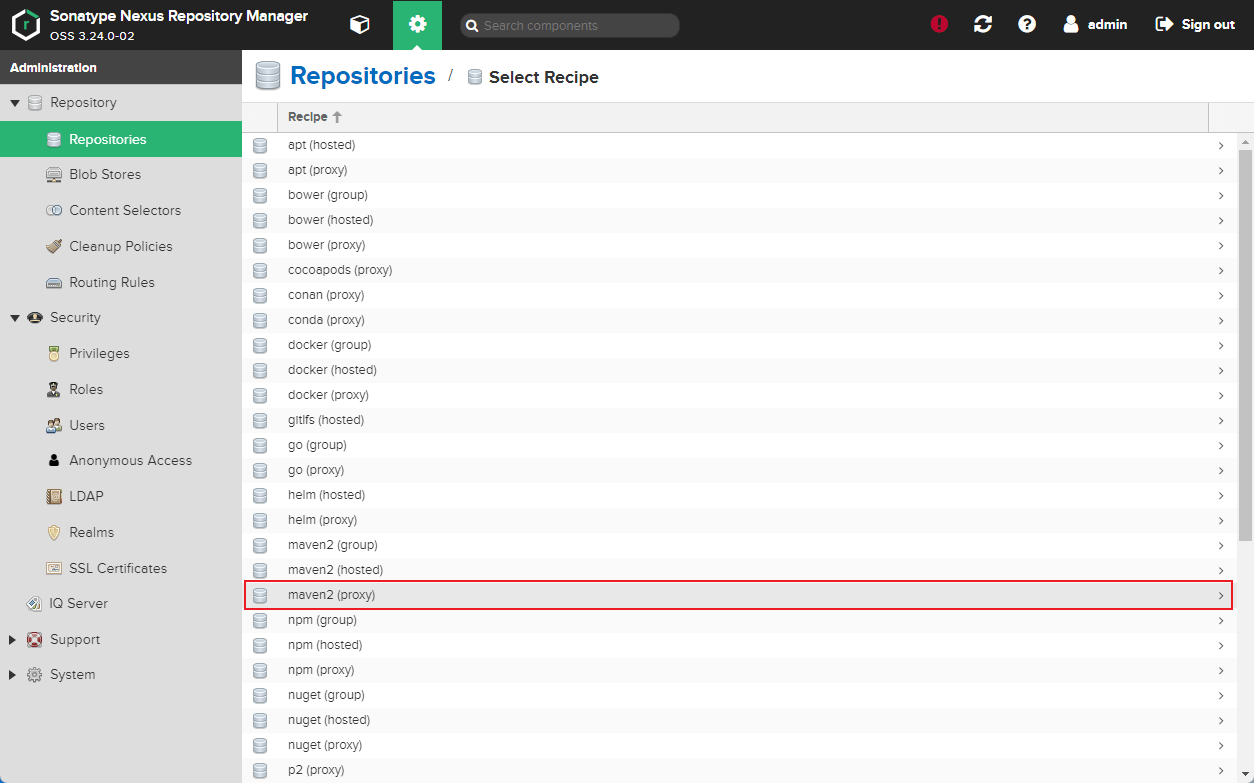Viewport: 1254px width, 783px height.
Task: Click the Roles person icon
Action: pos(54,389)
